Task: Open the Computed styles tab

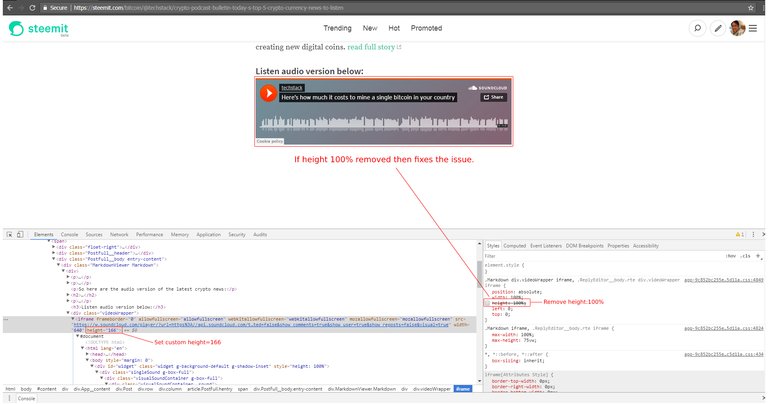Action: 515,245
